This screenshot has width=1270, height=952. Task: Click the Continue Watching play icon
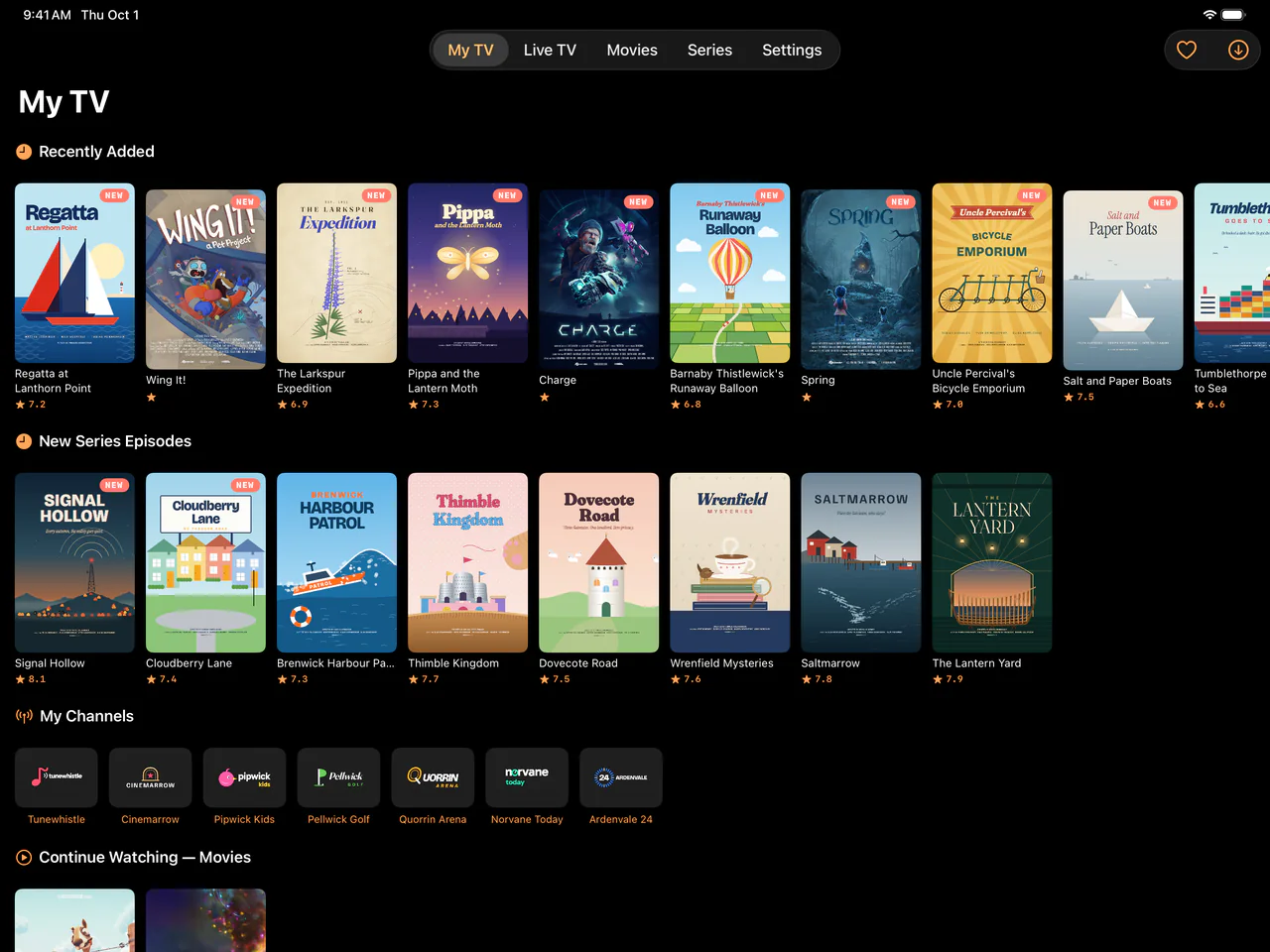(x=24, y=857)
